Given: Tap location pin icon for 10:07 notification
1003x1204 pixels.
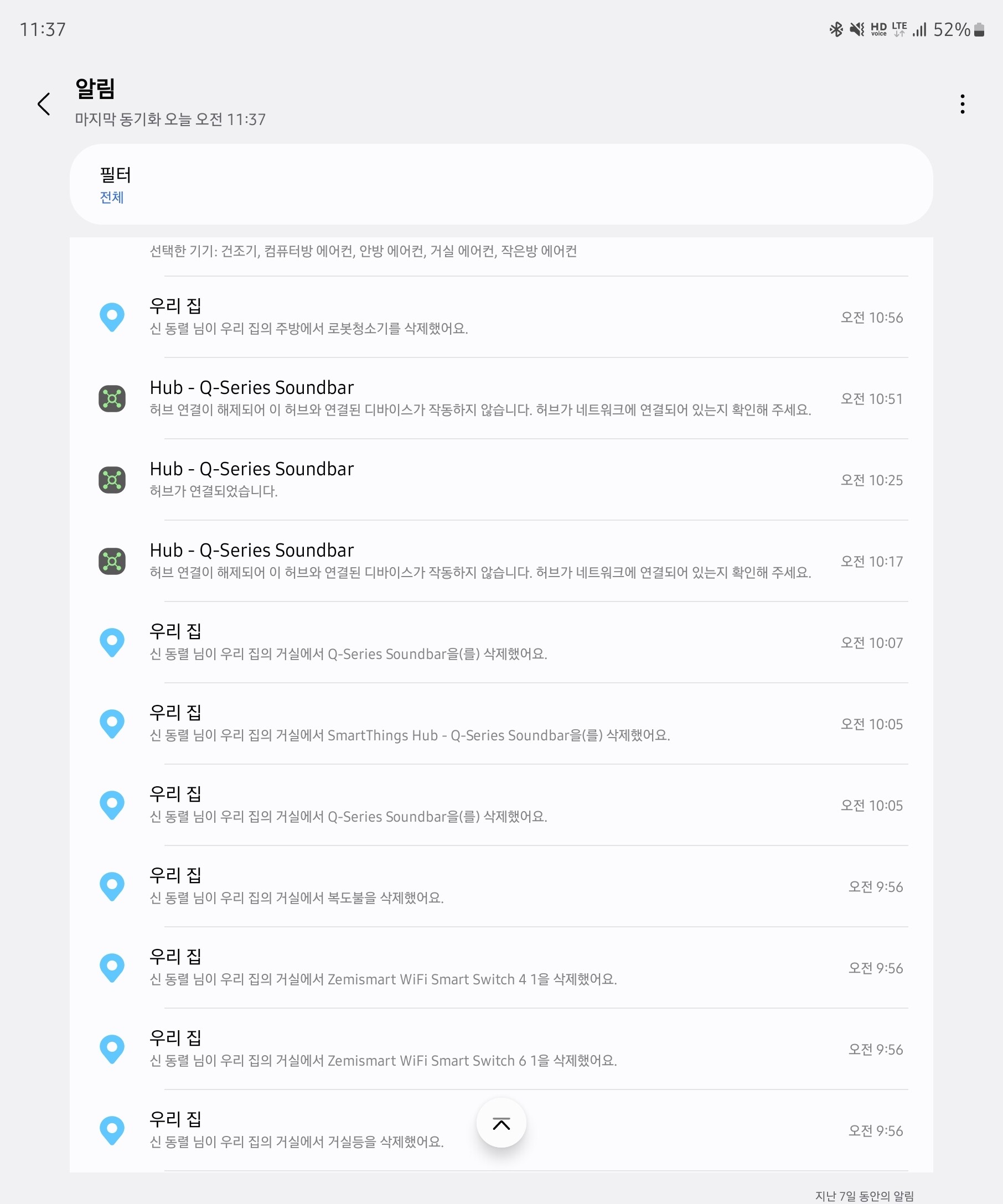Looking at the screenshot, I should [x=112, y=643].
